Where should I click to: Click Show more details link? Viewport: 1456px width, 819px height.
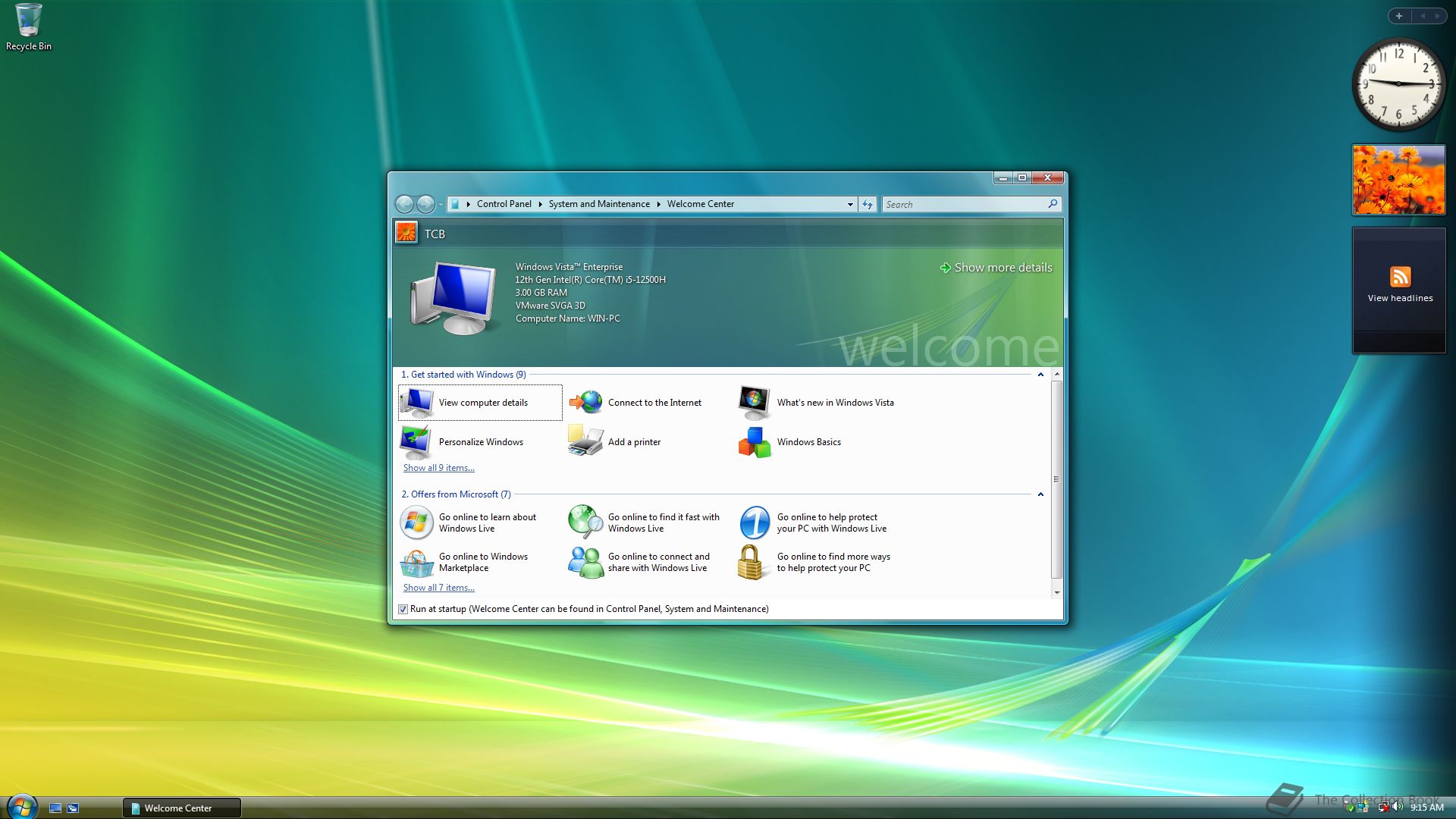coord(996,268)
